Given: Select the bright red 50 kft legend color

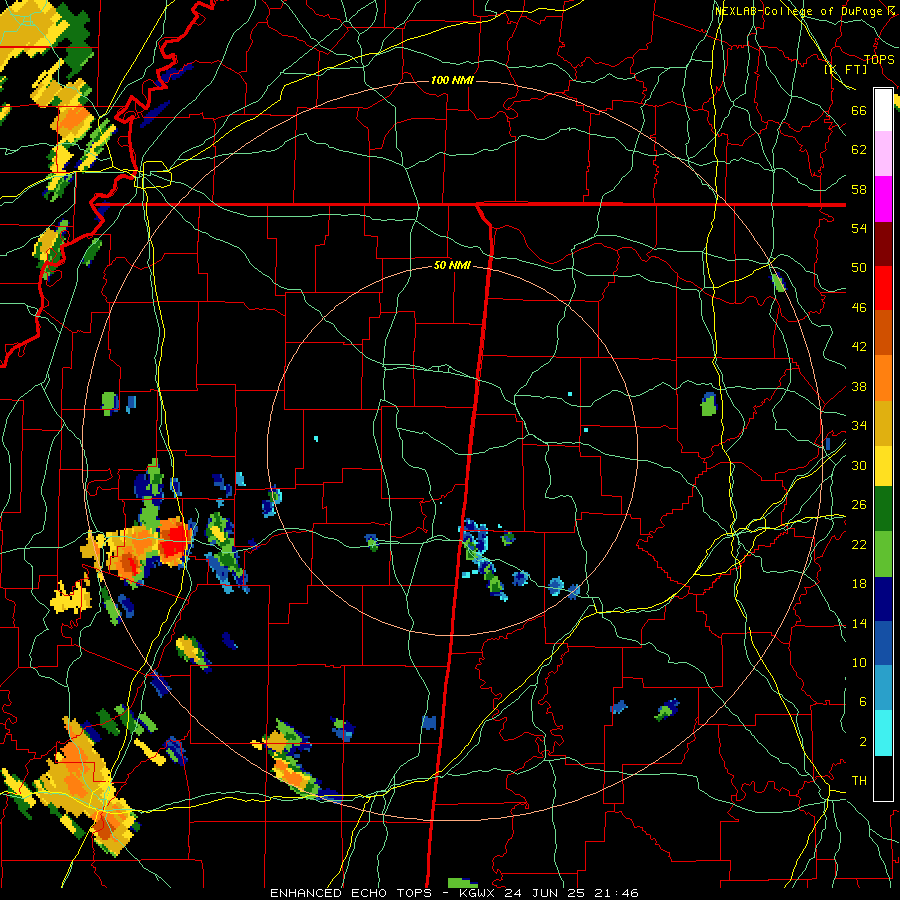Looking at the screenshot, I should (x=883, y=288).
